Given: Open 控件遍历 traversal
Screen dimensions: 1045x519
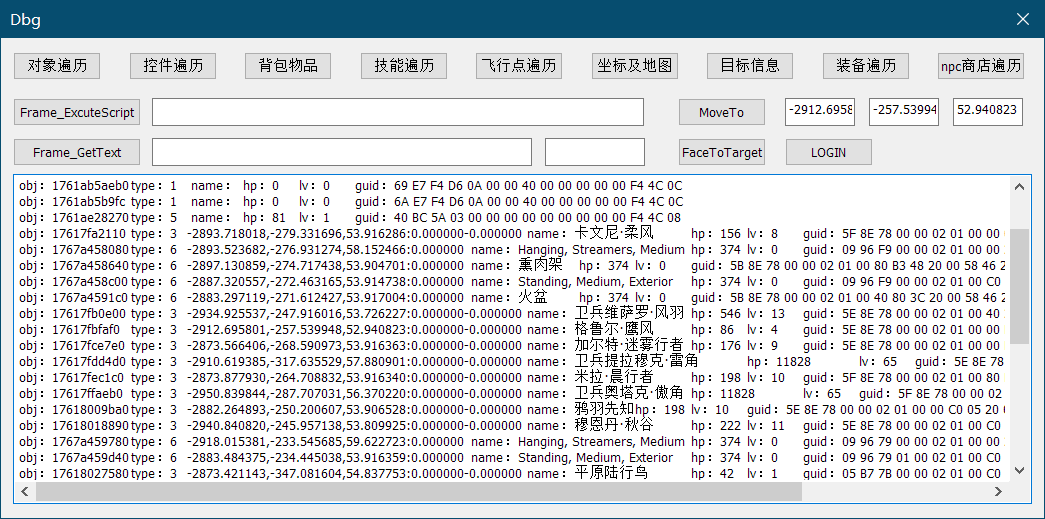Looking at the screenshot, I should coord(173,66).
